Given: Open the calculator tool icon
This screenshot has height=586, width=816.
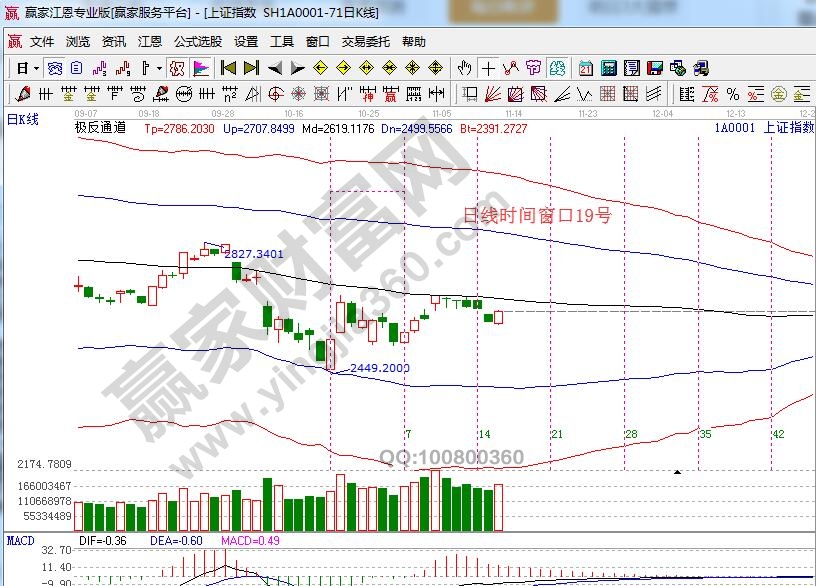Looking at the screenshot, I should (x=607, y=68).
